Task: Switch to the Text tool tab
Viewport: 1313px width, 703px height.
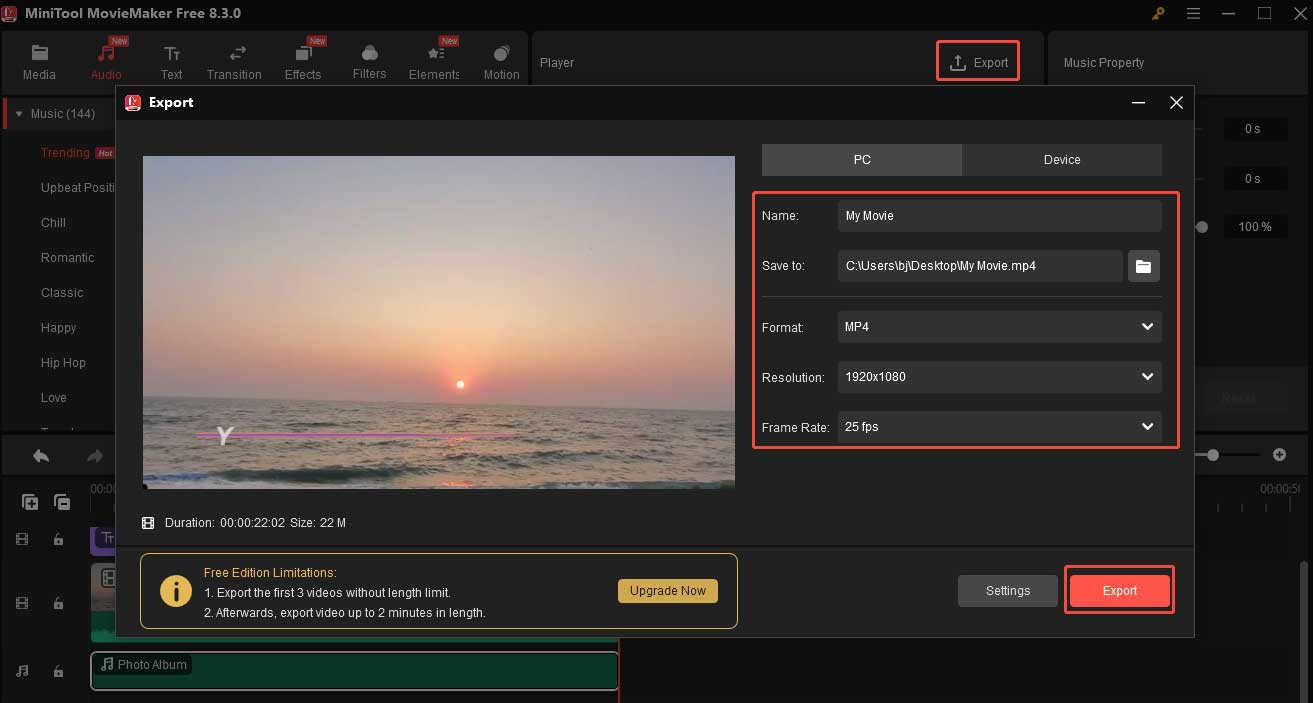Action: (172, 62)
